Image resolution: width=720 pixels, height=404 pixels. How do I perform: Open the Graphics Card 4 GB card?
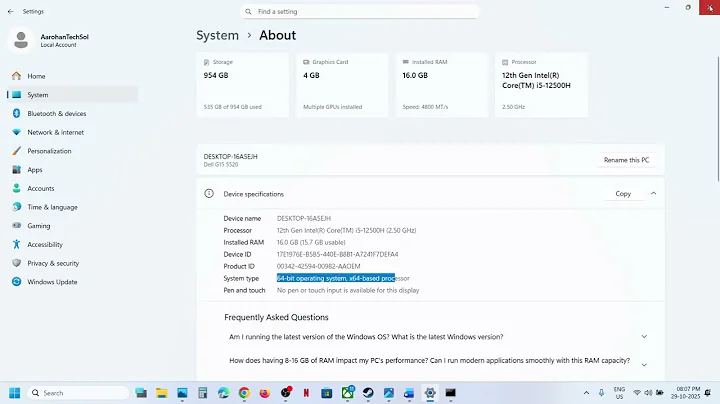(x=342, y=85)
